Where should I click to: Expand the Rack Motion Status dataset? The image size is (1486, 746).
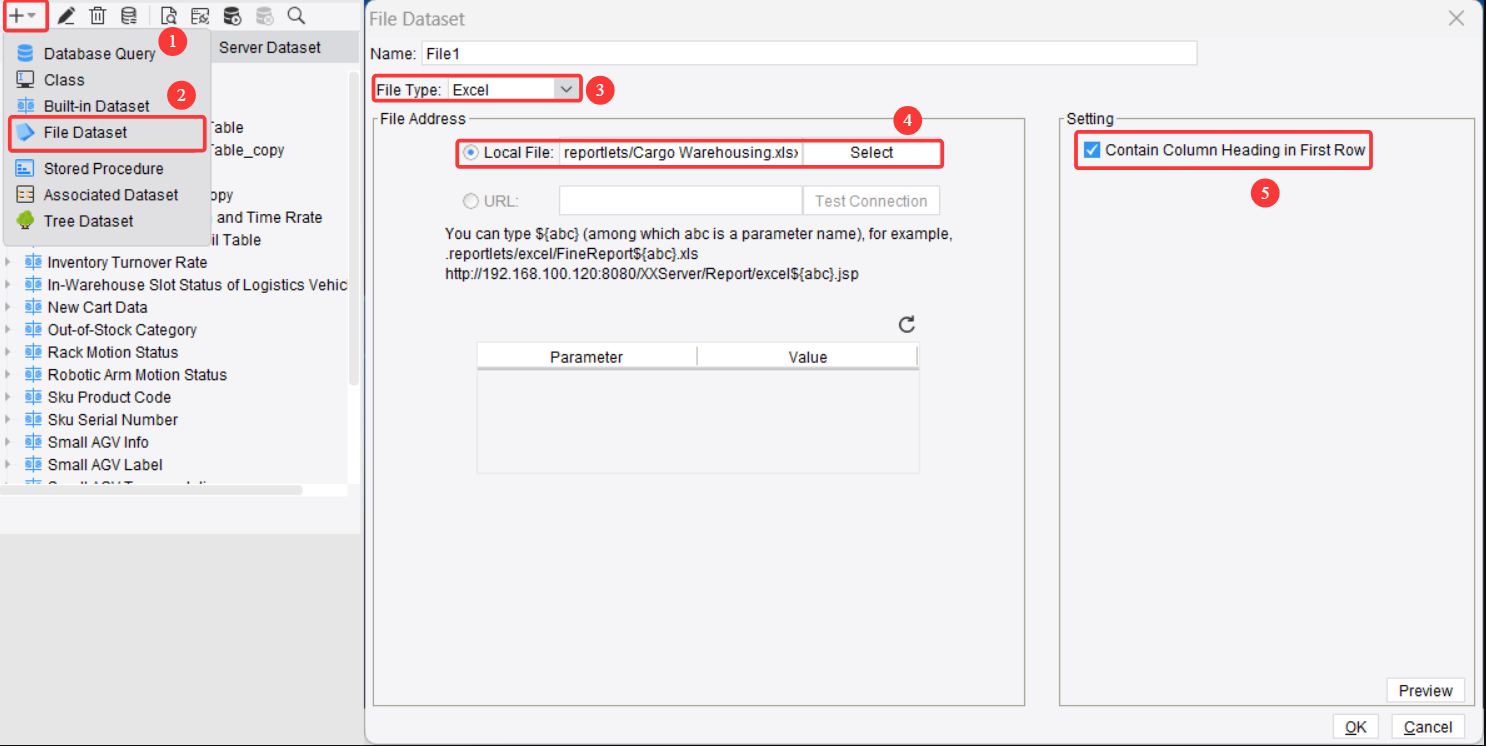(x=9, y=352)
